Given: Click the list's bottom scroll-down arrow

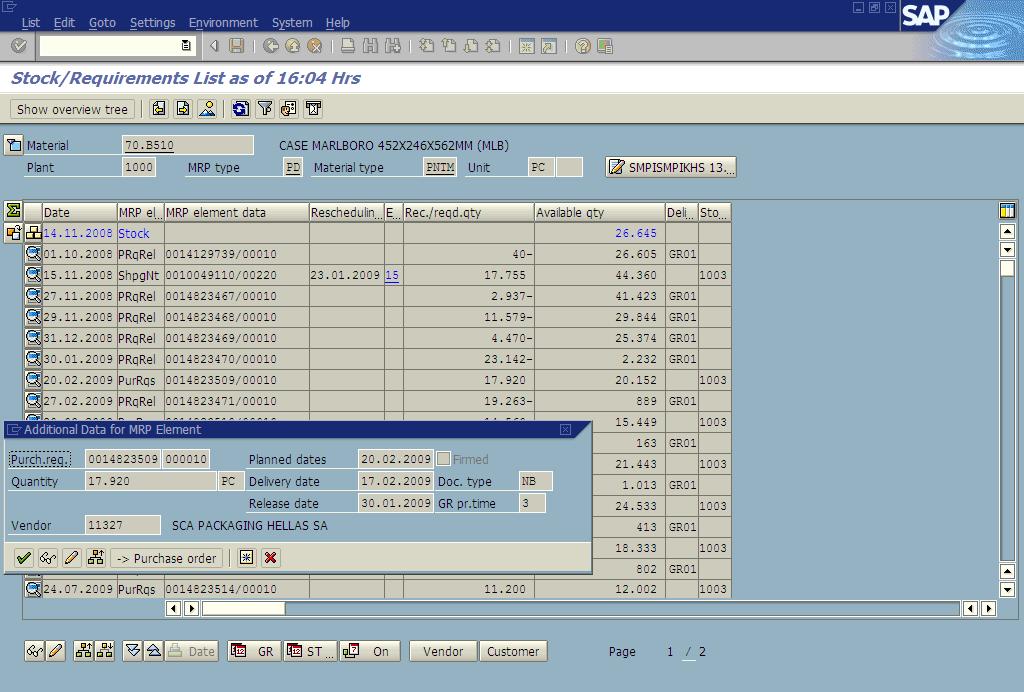Looking at the screenshot, I should (1007, 590).
